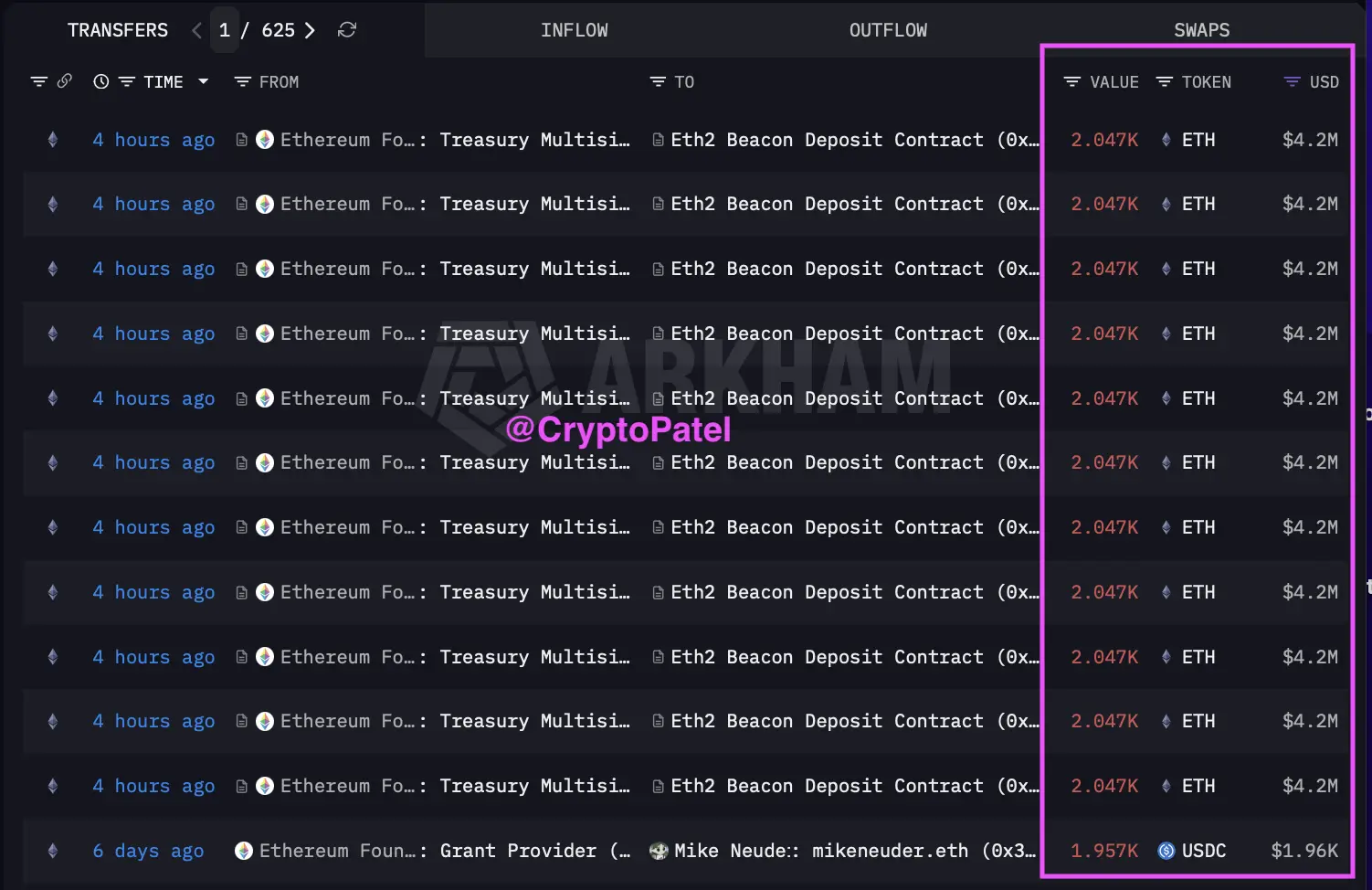
Task: Filter by VALUE column
Action: pos(1102,82)
